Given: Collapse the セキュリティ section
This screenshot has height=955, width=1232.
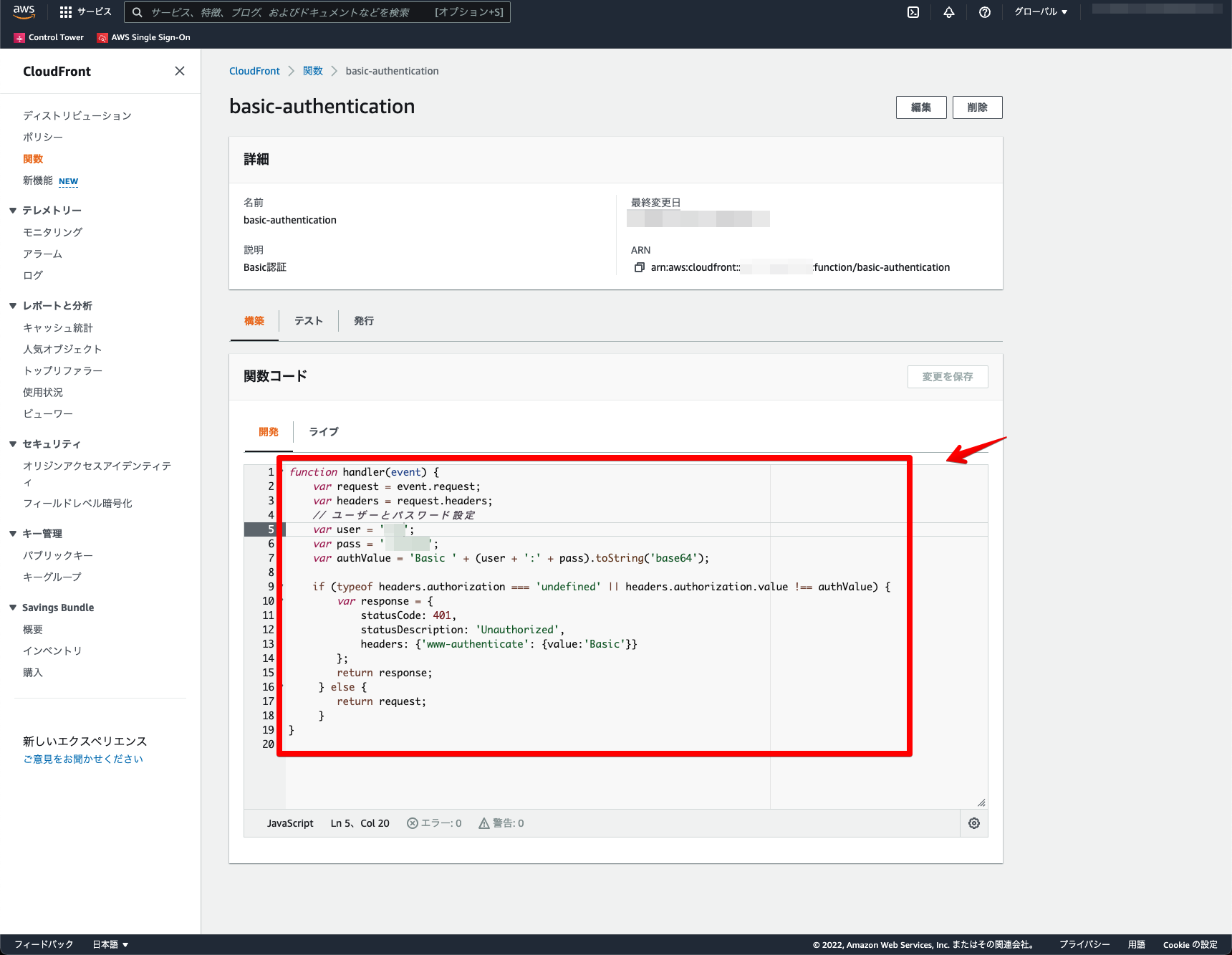Looking at the screenshot, I should [x=13, y=444].
